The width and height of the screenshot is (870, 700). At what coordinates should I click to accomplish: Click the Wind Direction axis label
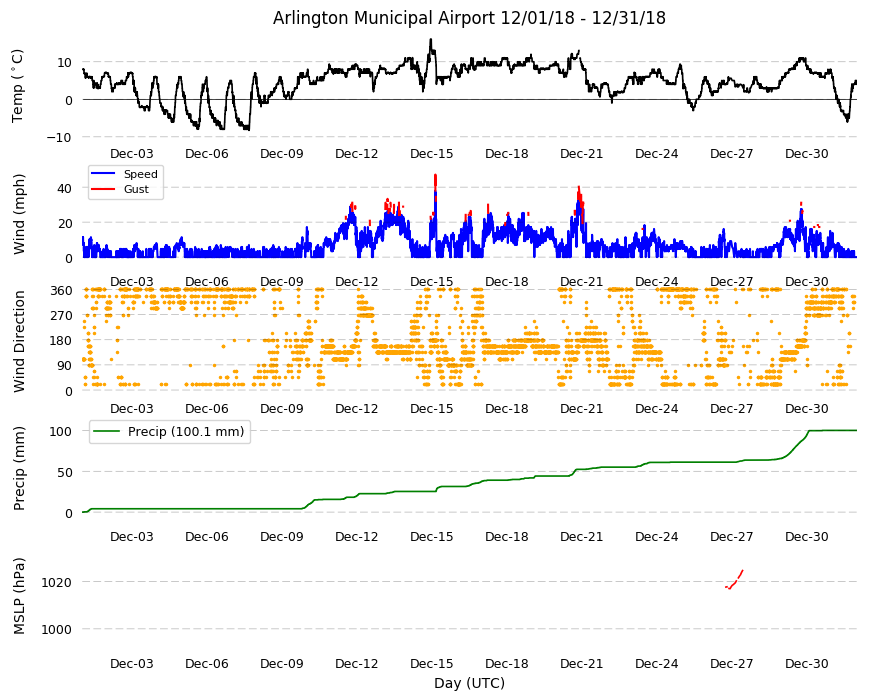click(x=19, y=341)
